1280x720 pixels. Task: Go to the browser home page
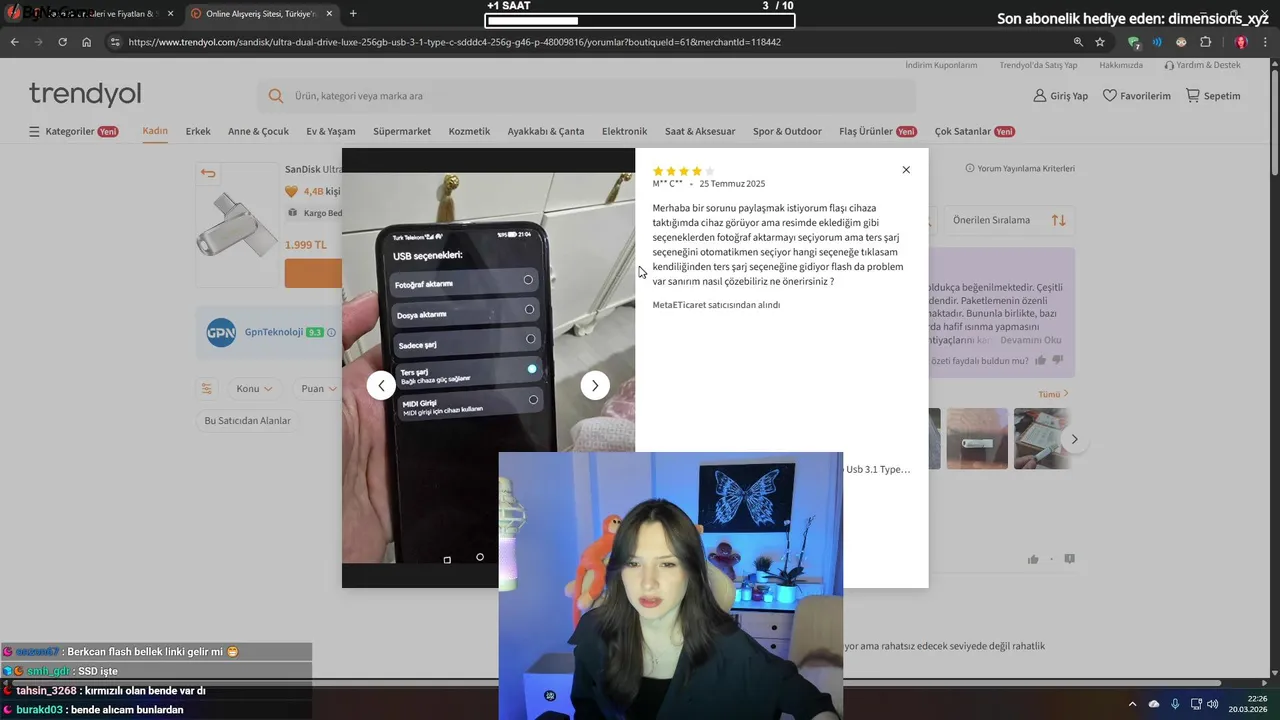(86, 42)
